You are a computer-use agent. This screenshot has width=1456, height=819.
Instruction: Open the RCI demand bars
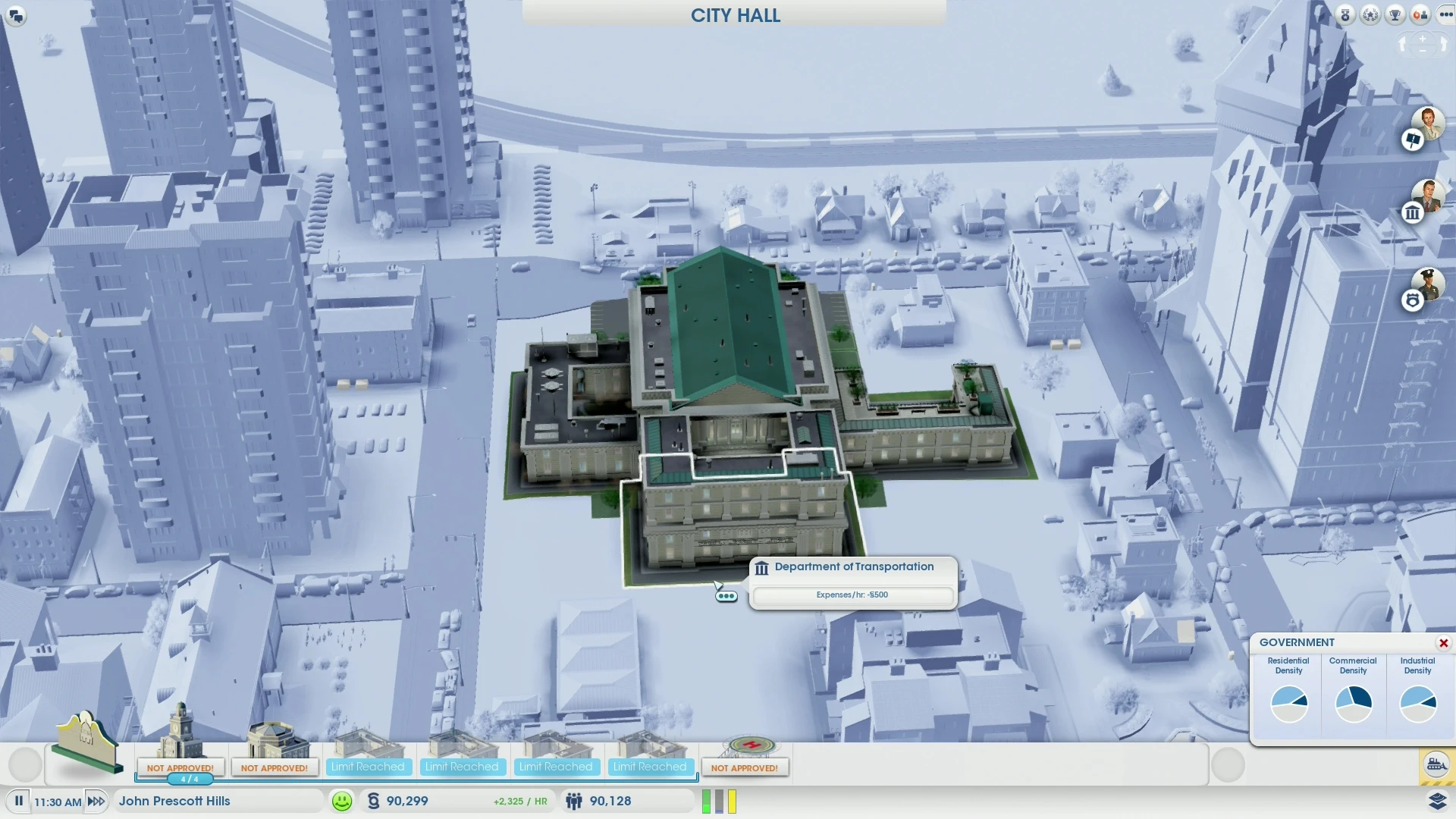click(x=719, y=802)
